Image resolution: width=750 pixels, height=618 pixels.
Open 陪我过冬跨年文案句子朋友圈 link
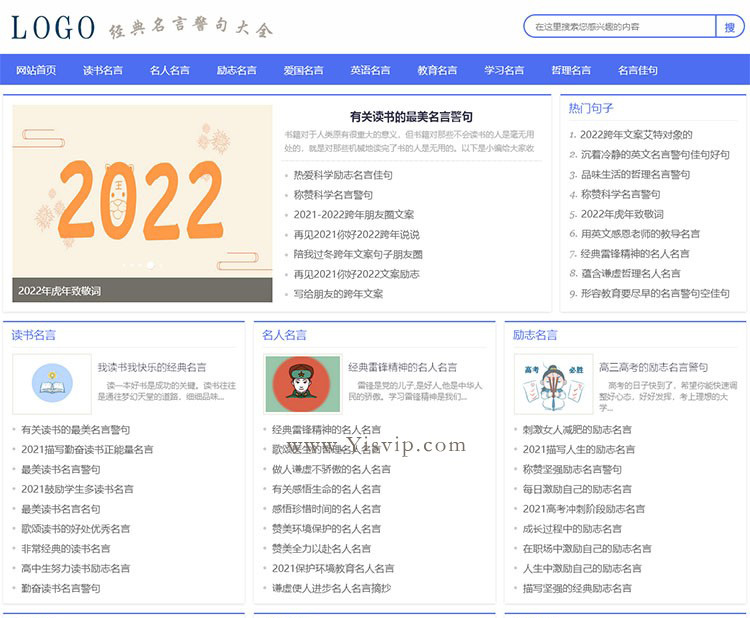click(x=358, y=254)
